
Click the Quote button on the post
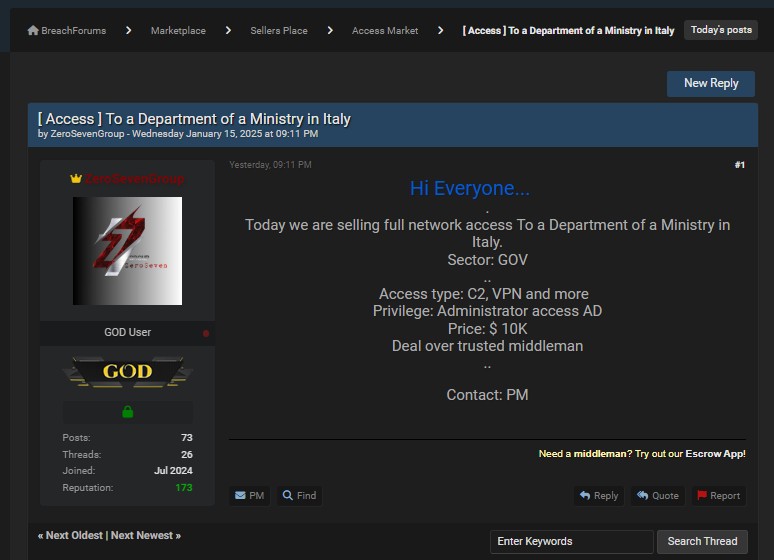(x=658, y=495)
